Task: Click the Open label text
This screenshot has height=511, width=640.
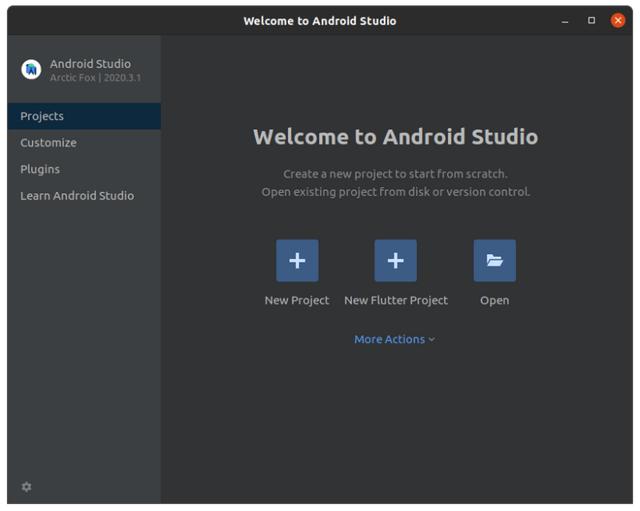Action: click(494, 301)
